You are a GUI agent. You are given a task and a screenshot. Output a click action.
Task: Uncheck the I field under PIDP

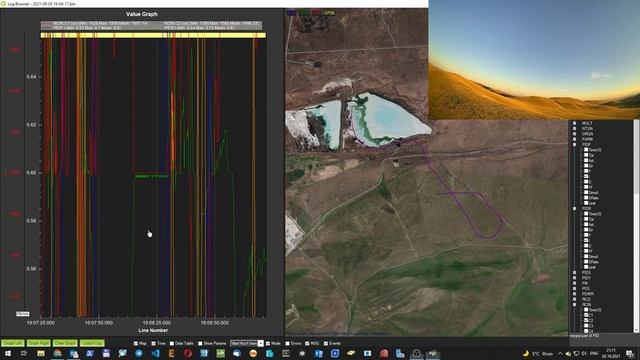point(586,176)
